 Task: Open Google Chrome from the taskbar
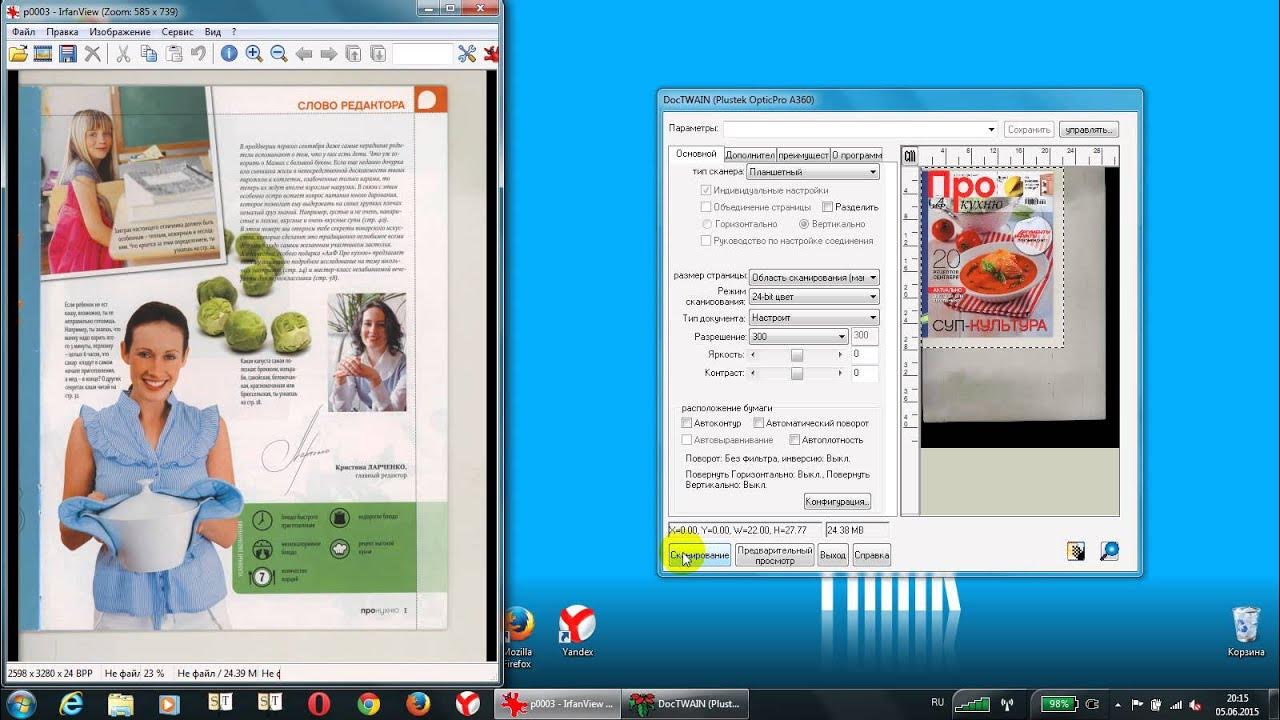(x=368, y=704)
